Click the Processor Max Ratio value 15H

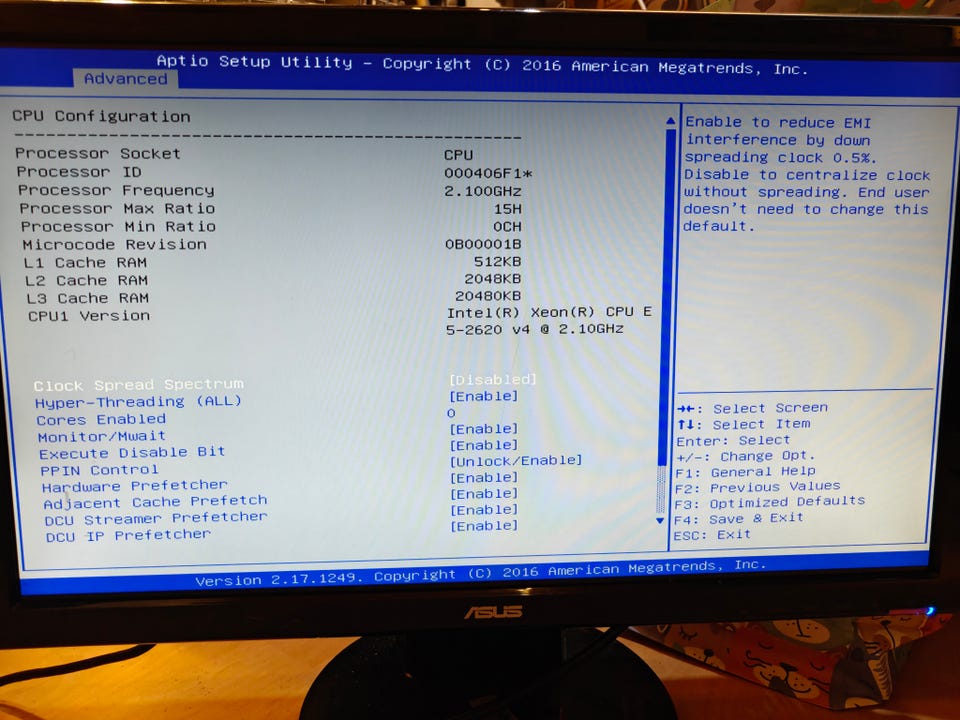(508, 209)
